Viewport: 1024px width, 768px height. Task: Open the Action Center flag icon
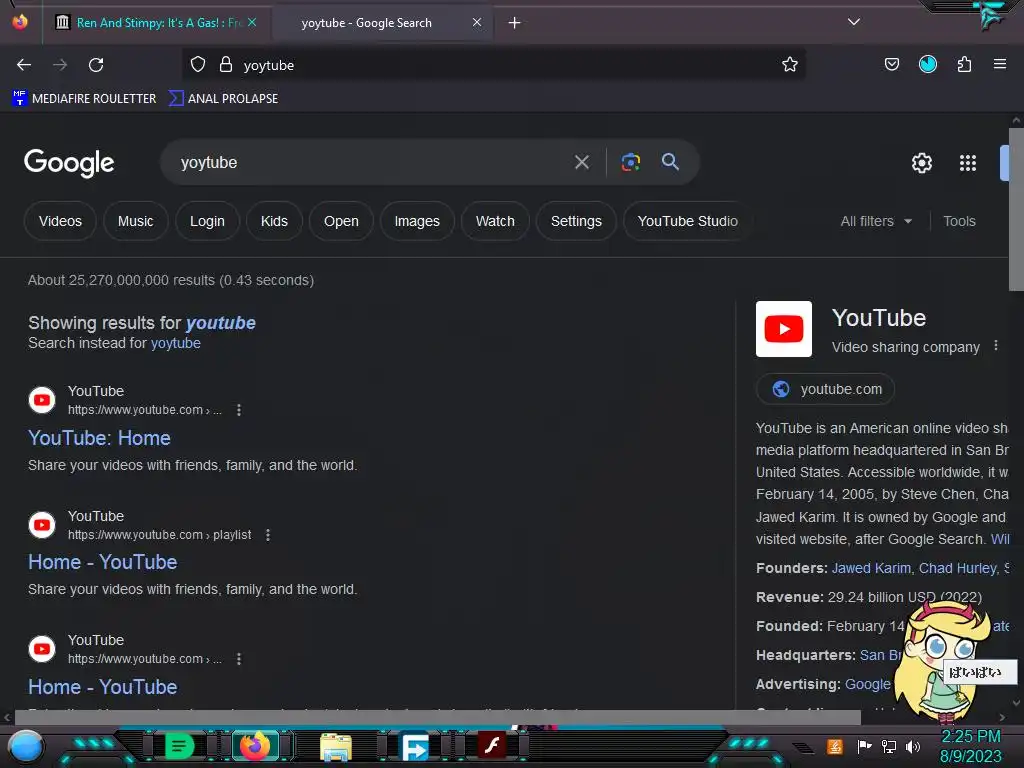coord(865,746)
